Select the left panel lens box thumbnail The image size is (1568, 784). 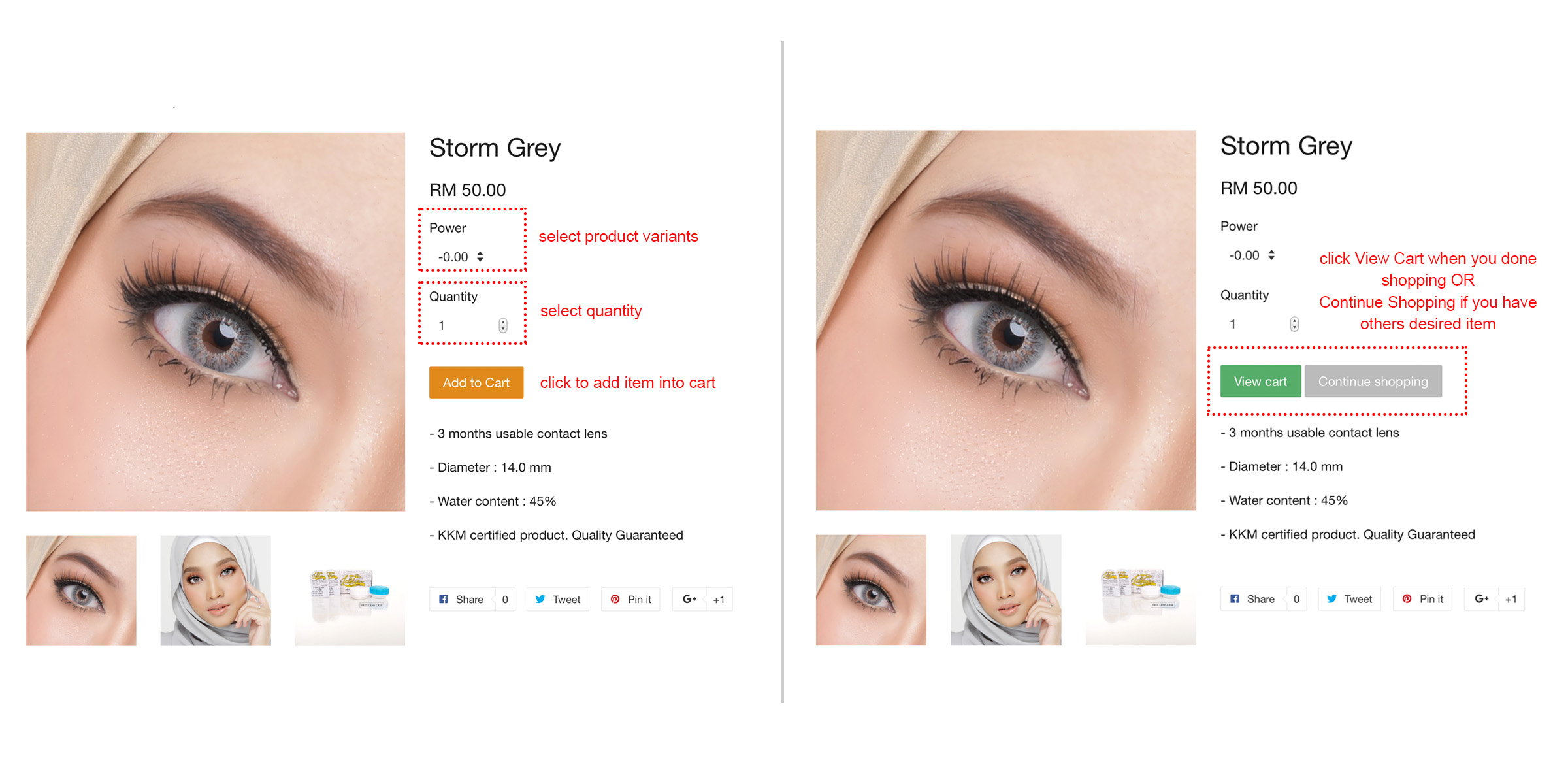click(350, 591)
